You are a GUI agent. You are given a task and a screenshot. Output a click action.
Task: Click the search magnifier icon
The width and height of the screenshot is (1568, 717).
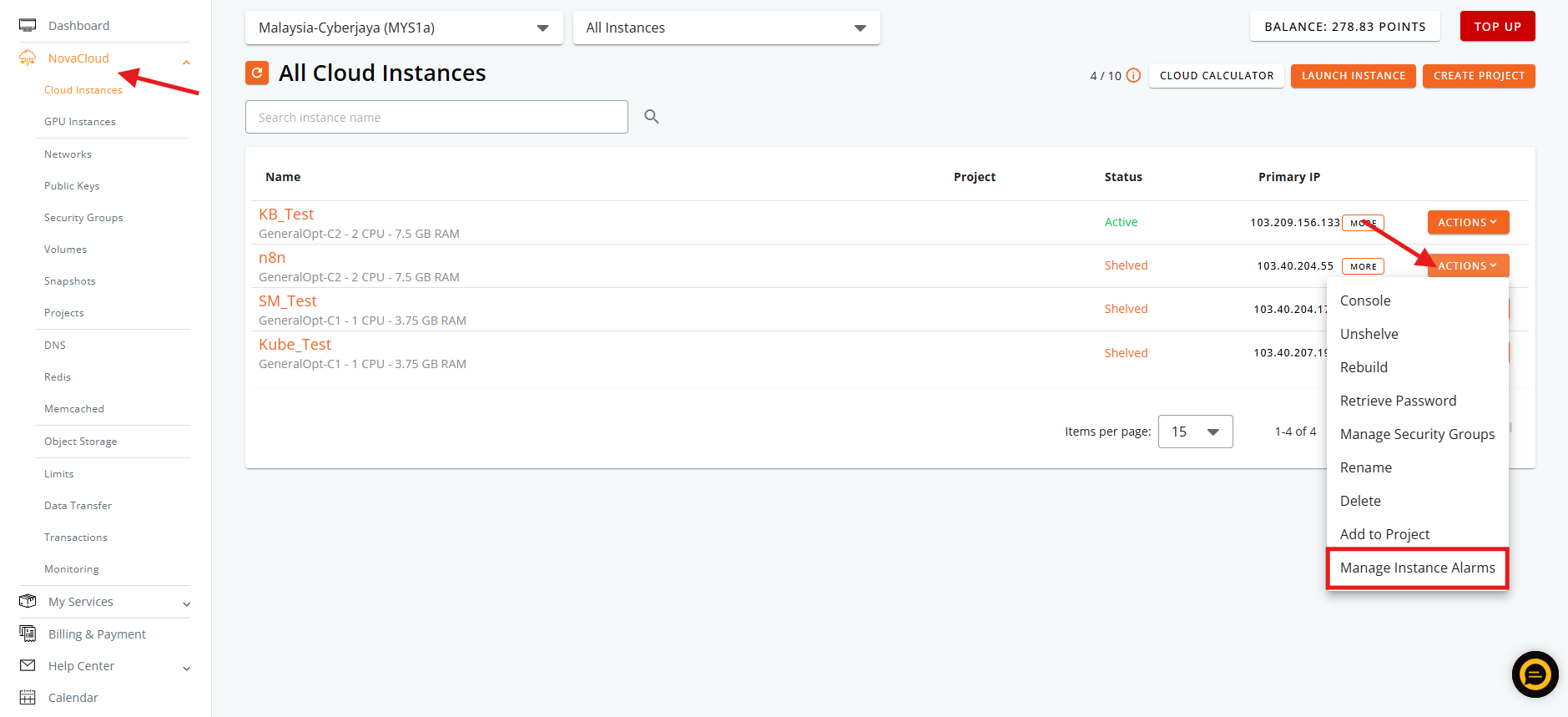coord(652,117)
